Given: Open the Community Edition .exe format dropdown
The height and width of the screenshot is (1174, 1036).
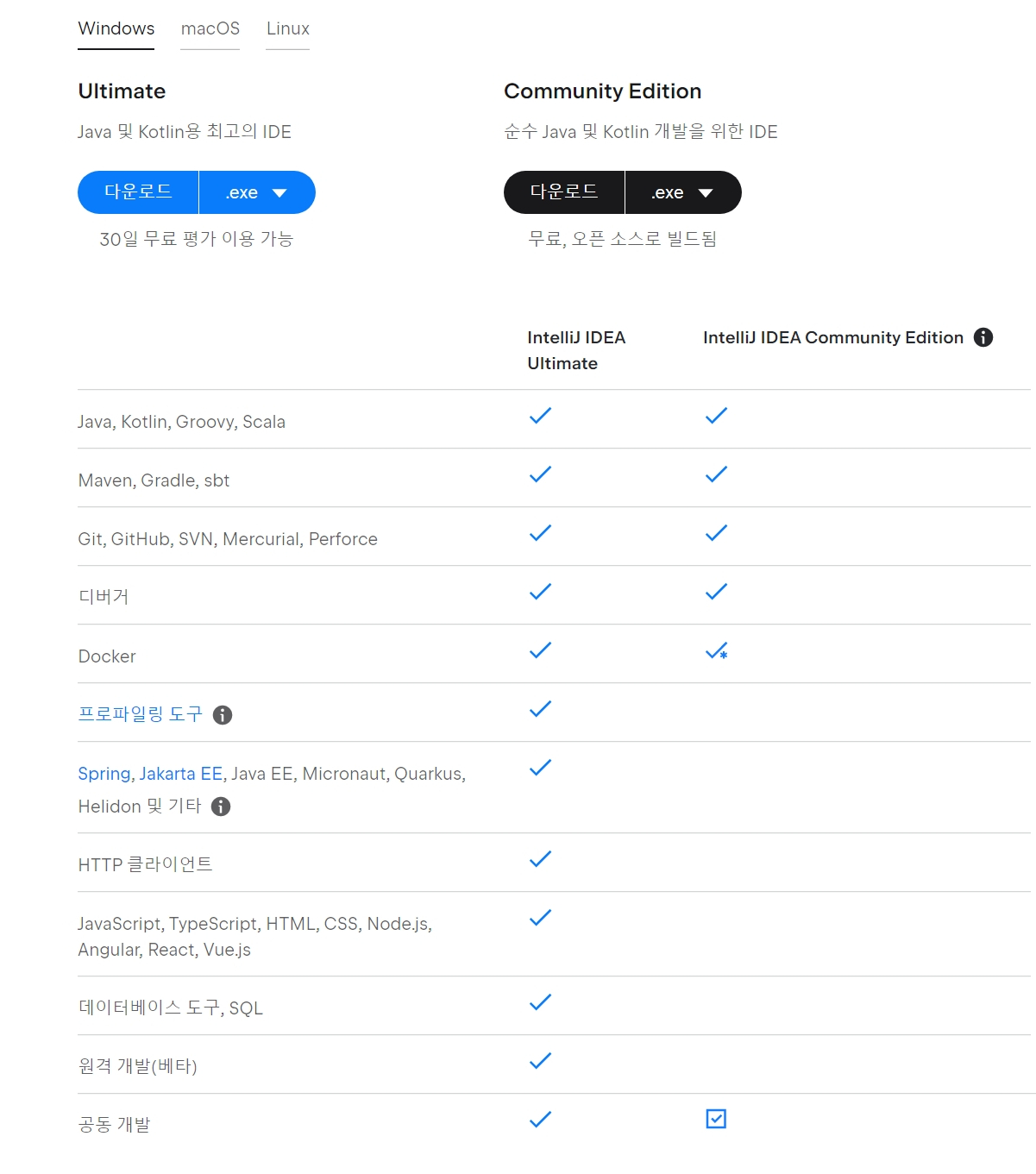Looking at the screenshot, I should tap(683, 192).
